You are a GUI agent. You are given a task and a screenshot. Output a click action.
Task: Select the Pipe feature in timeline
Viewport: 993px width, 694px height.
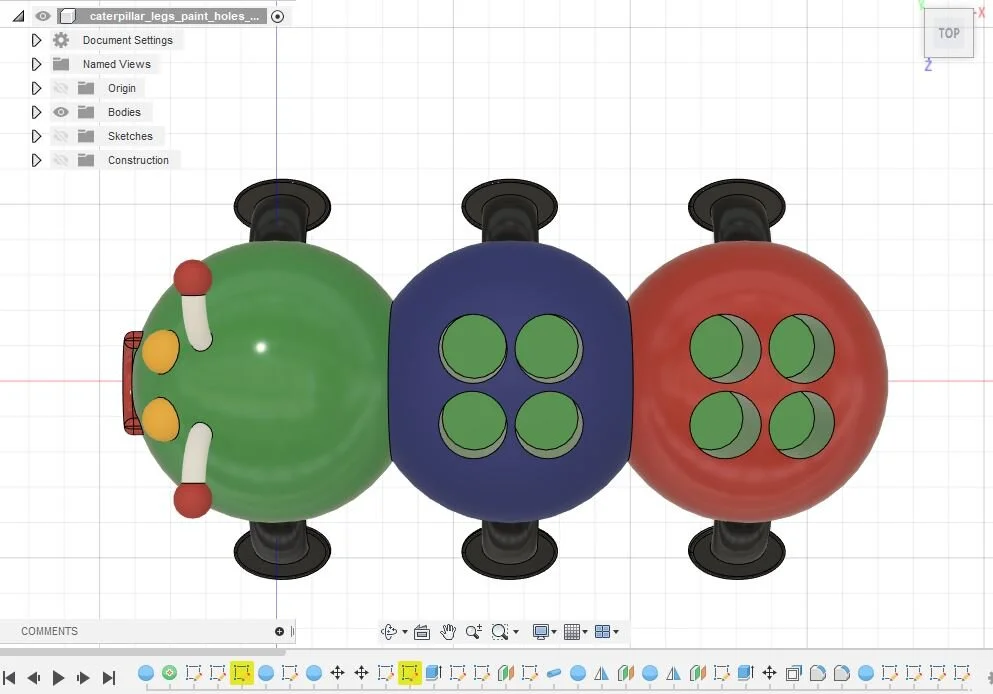coord(554,672)
